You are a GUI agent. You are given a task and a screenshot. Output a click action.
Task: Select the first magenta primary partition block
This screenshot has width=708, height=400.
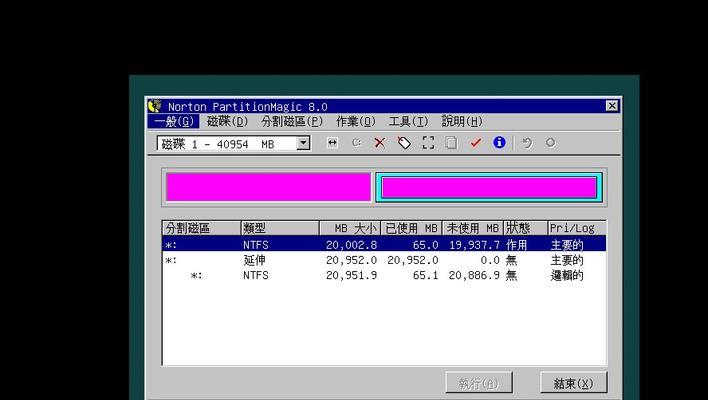[x=268, y=187]
